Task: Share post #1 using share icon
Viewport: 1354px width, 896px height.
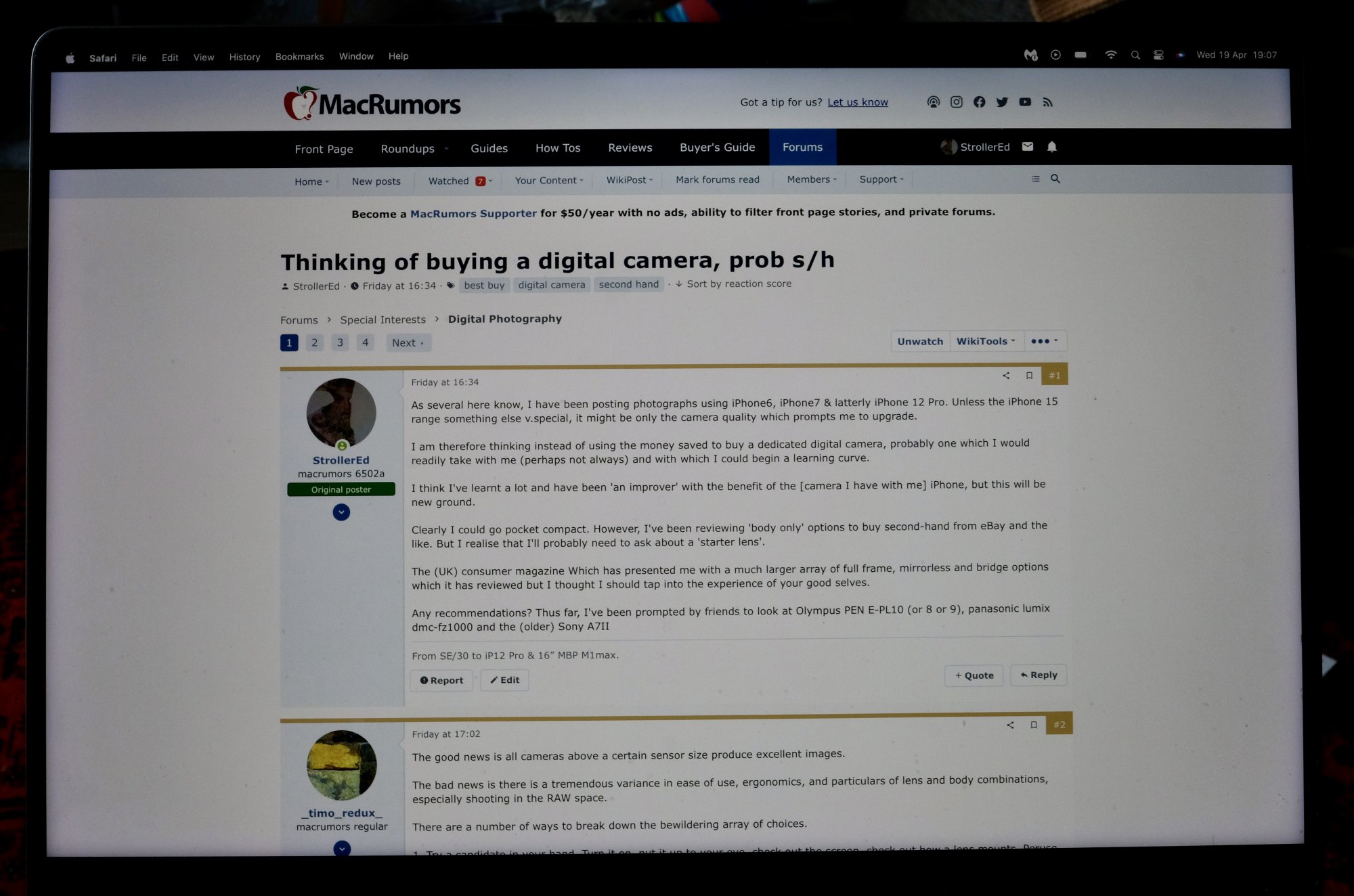Action: coord(1006,376)
